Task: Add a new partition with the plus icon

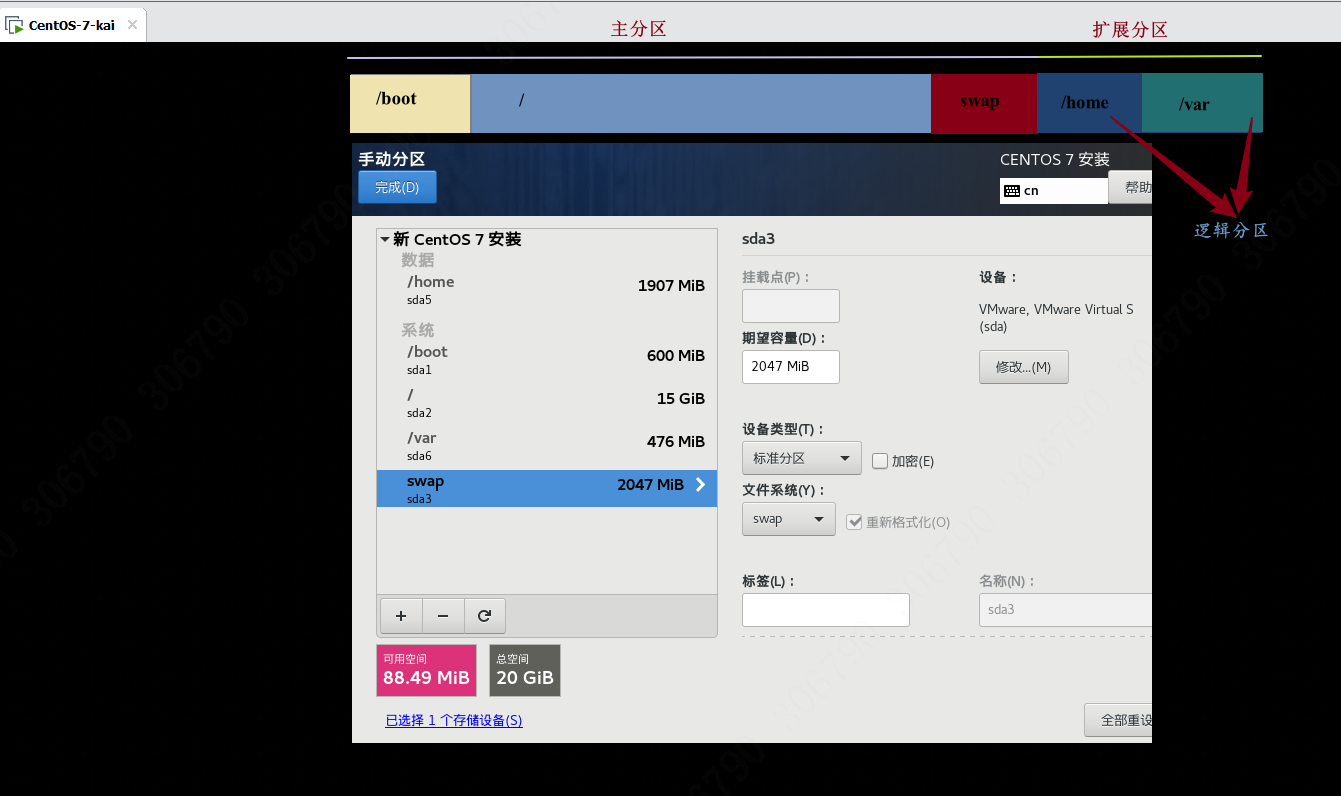Action: 400,615
